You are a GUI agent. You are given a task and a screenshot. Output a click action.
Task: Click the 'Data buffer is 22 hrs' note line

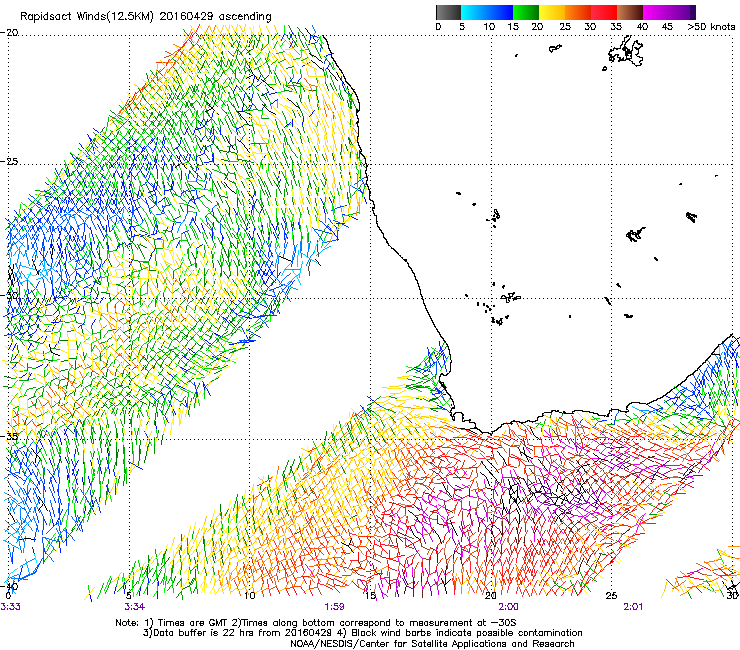tap(362, 633)
